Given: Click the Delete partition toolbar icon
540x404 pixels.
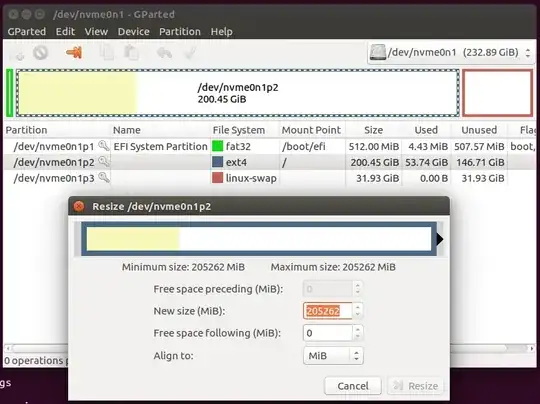Looking at the screenshot, I should tap(40, 53).
